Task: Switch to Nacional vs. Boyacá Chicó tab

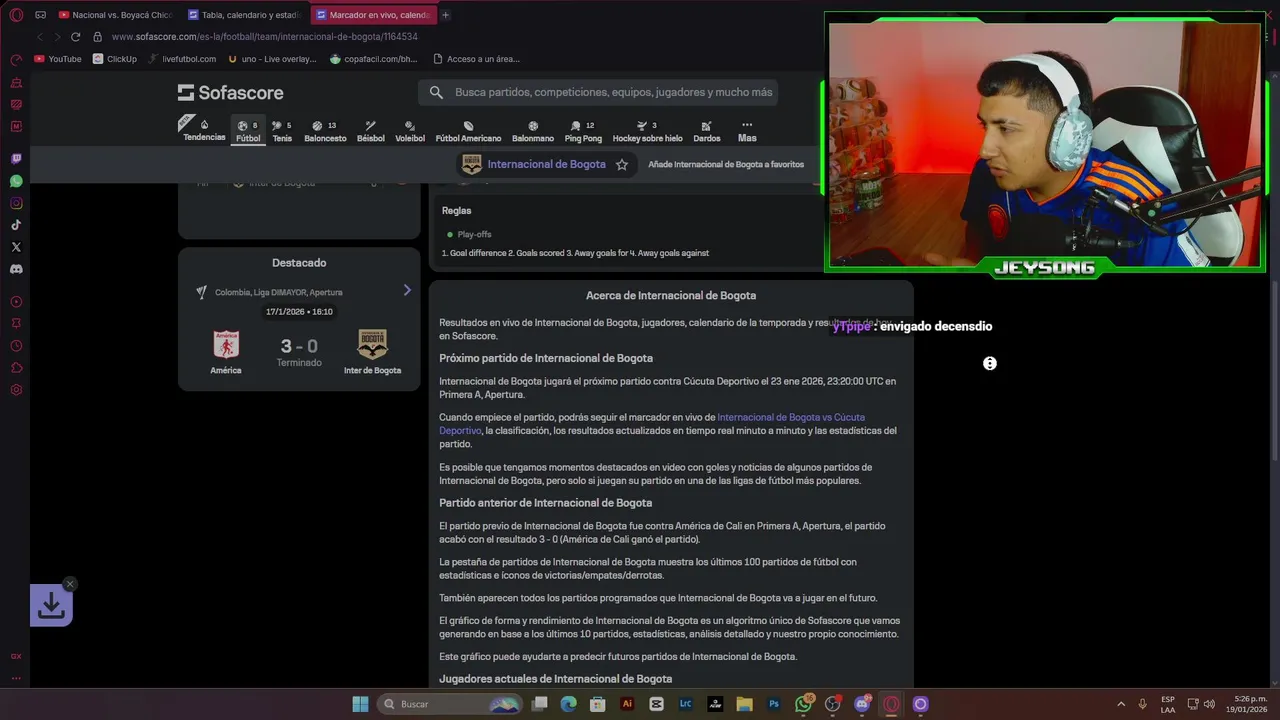Action: tap(116, 15)
